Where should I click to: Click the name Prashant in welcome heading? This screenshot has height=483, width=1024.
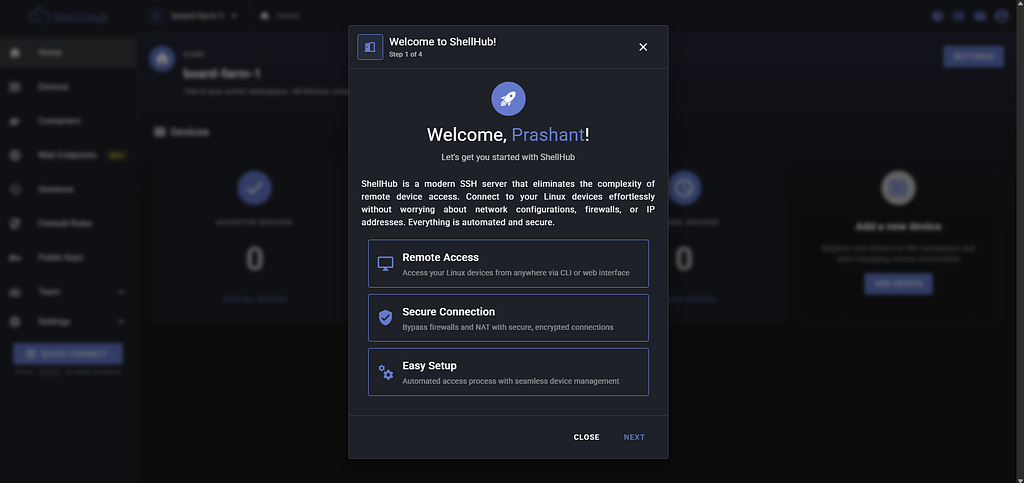point(547,135)
